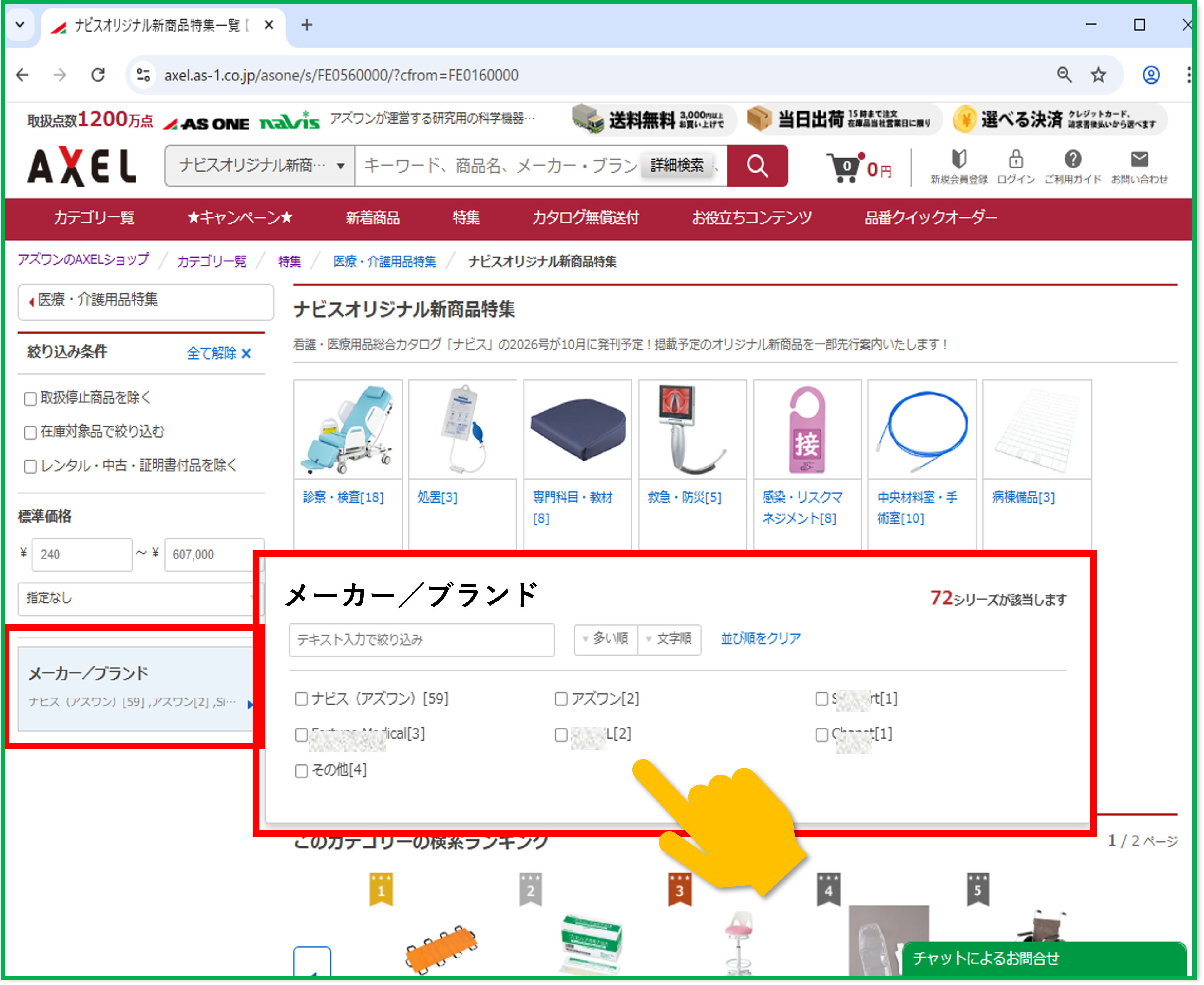Open 専門科目・教材[8] category
Screen dimensions: 1204x985
(572, 508)
